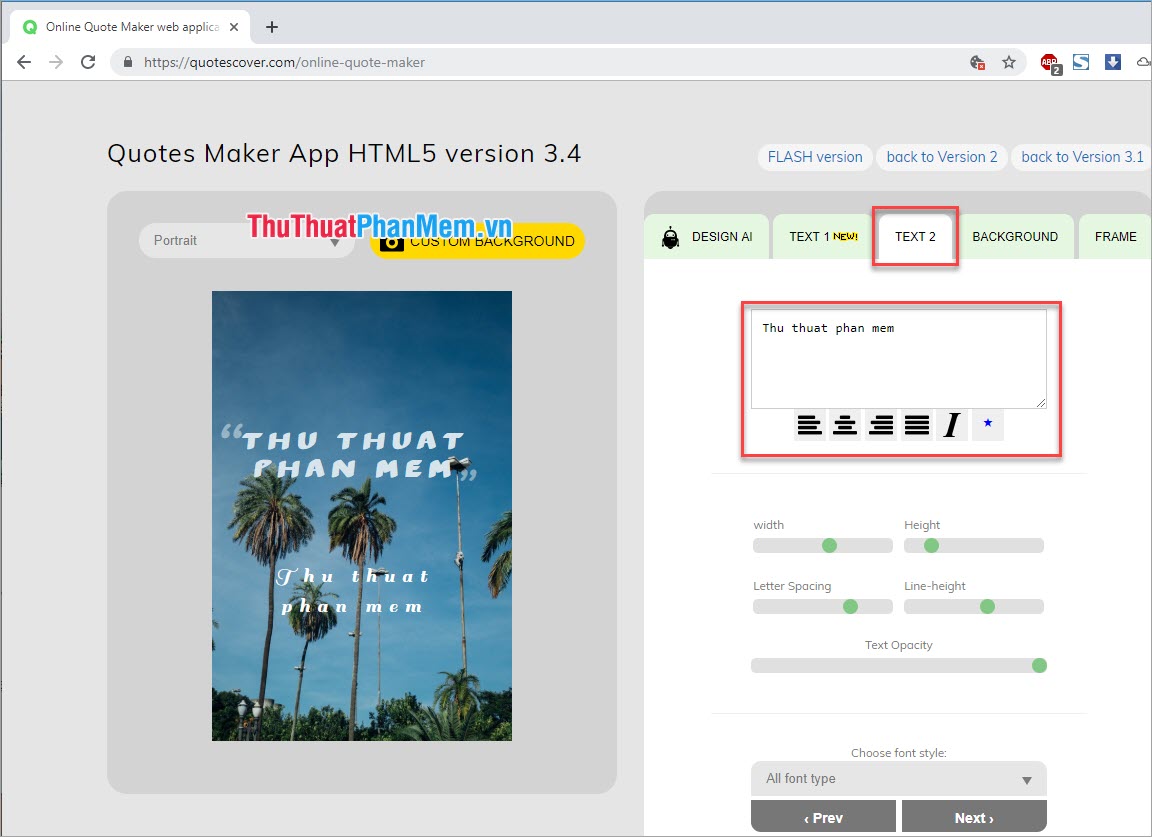
Task: Toggle italic formatting for the quote text
Action: coord(951,424)
